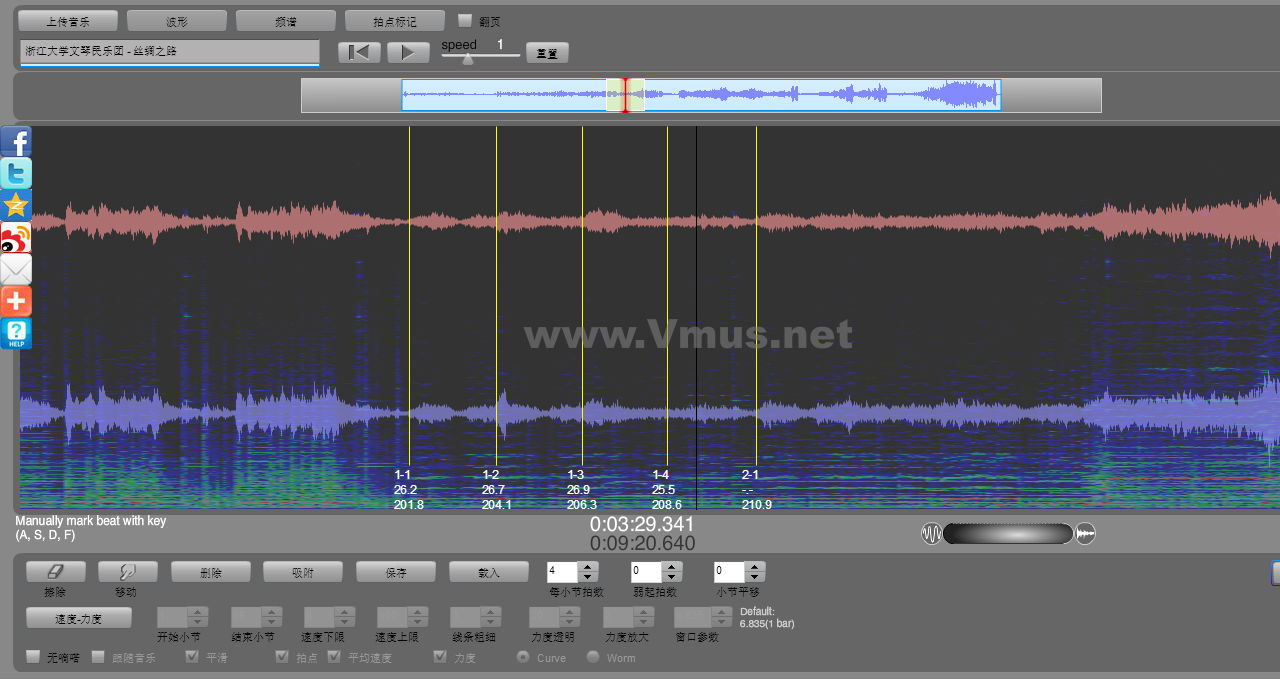Viewport: 1280px width, 679px height.
Task: Share via the Facebook sidebar icon
Action: pos(16,141)
